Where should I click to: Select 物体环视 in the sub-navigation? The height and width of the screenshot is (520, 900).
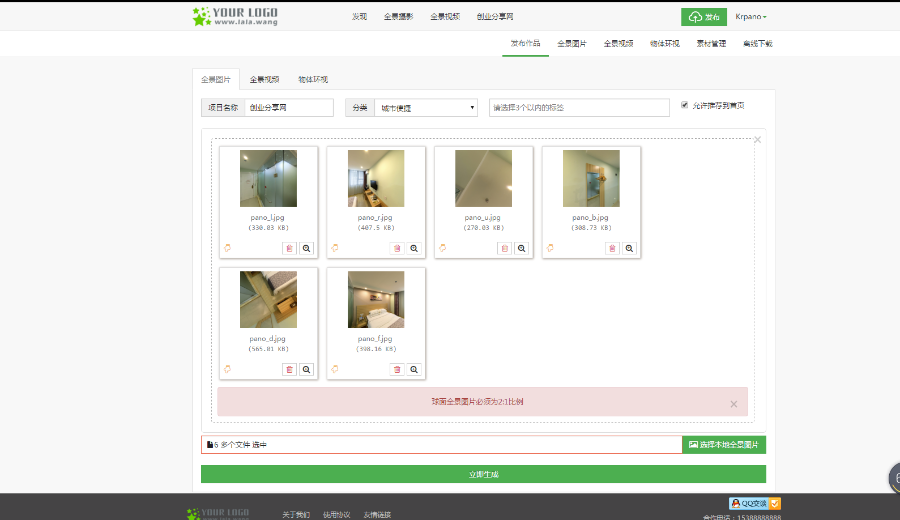(x=665, y=44)
